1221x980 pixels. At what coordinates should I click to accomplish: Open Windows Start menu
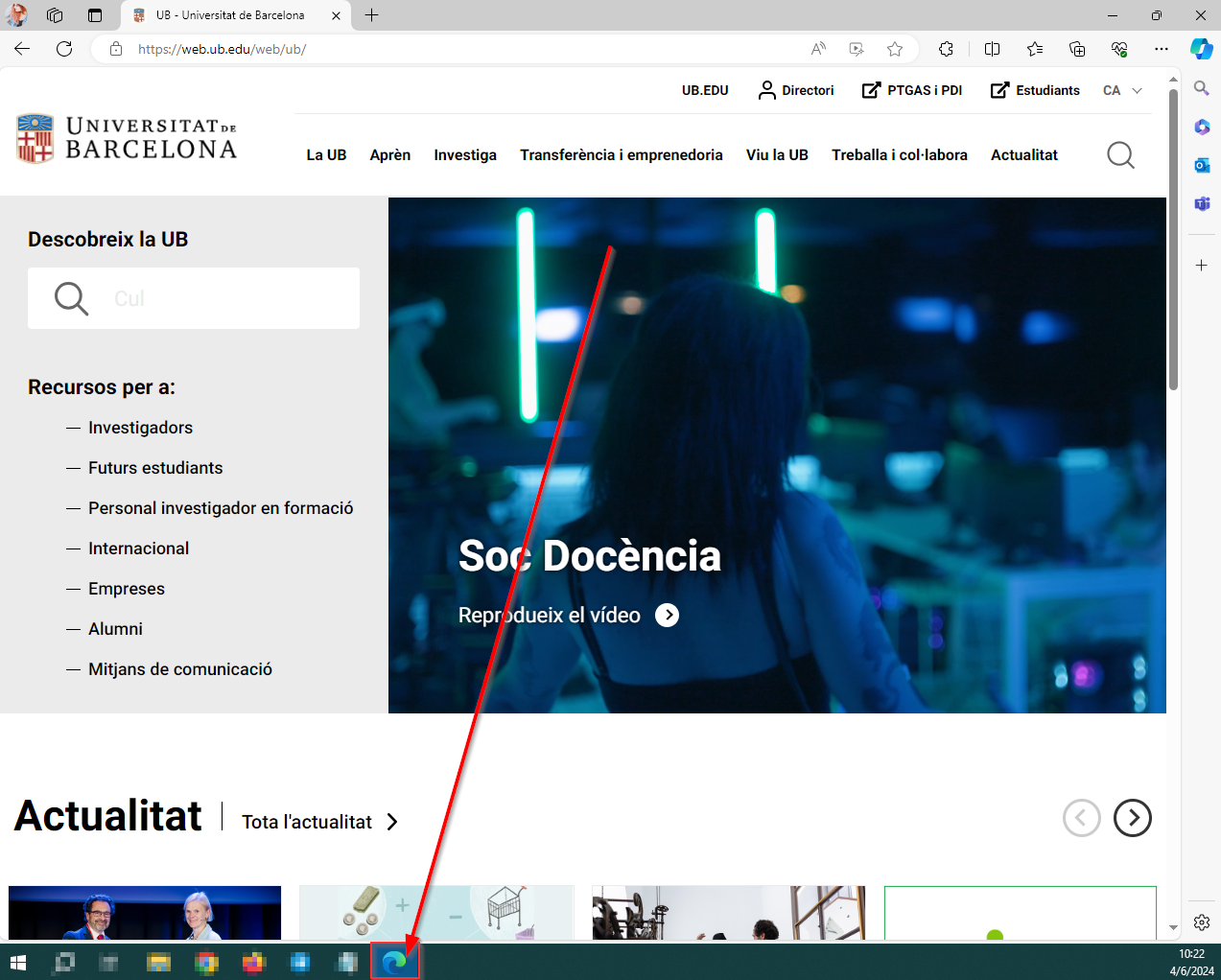(x=18, y=962)
